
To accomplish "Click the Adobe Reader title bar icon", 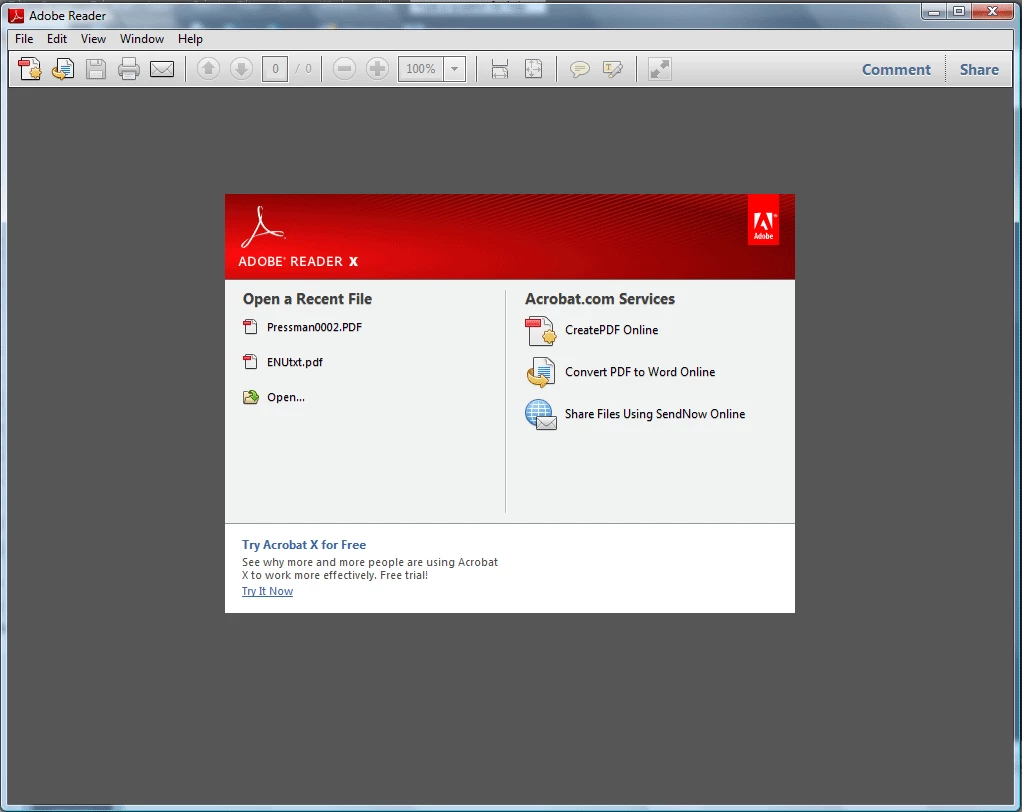I will 16,15.
